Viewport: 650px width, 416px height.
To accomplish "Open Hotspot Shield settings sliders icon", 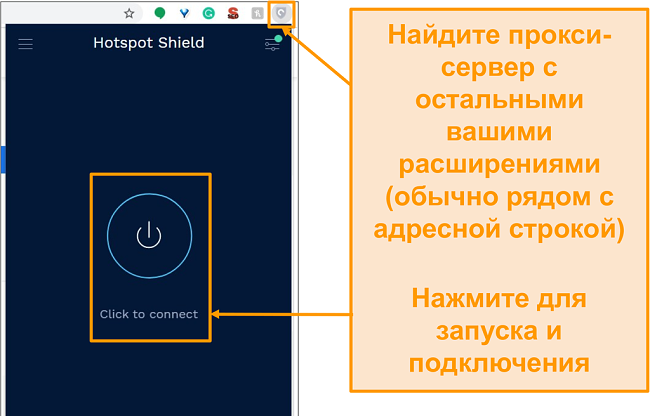I will [273, 44].
